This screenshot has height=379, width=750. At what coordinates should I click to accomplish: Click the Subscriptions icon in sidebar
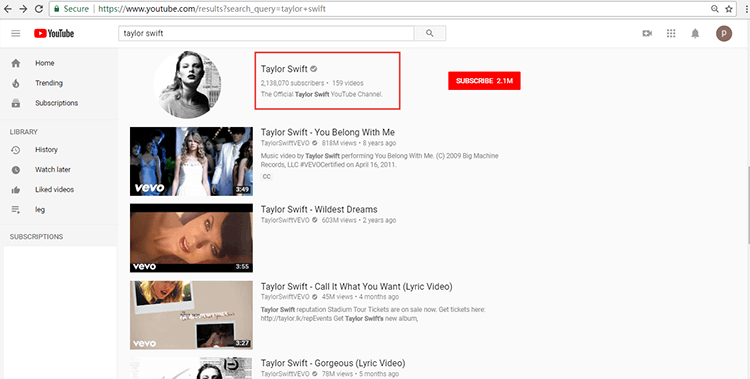point(16,103)
